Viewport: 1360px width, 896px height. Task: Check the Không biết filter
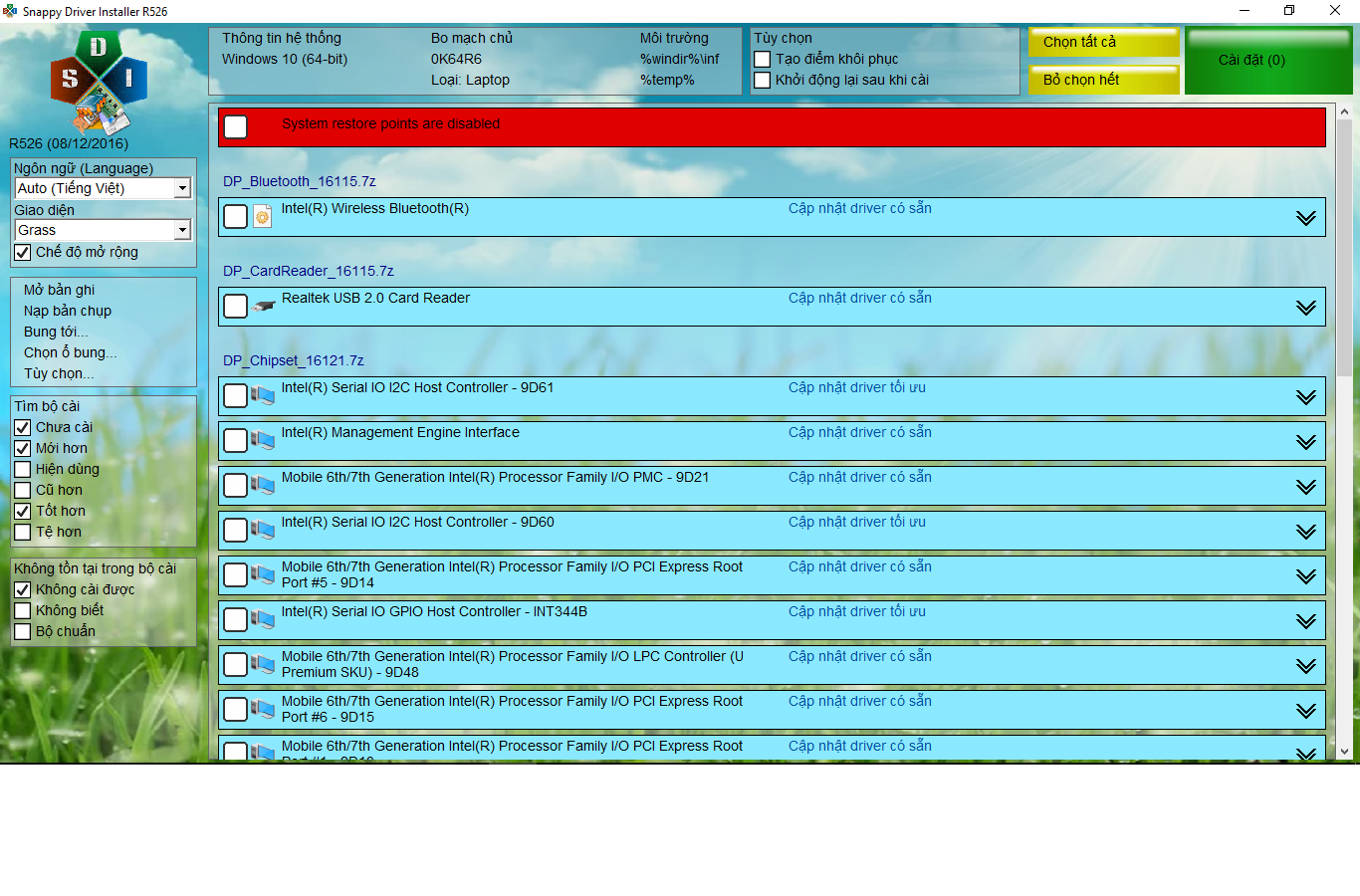click(x=23, y=611)
